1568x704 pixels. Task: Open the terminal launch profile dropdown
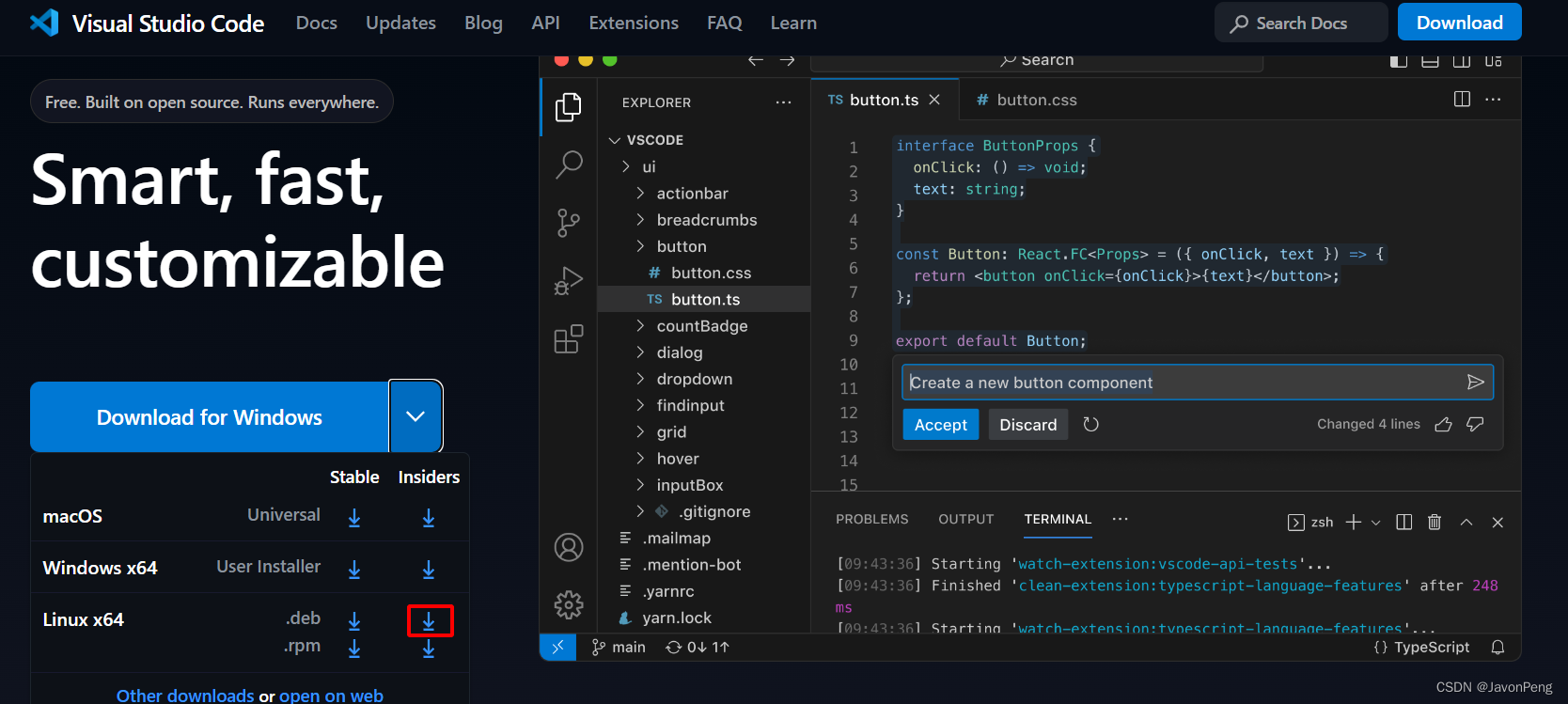(x=1376, y=523)
